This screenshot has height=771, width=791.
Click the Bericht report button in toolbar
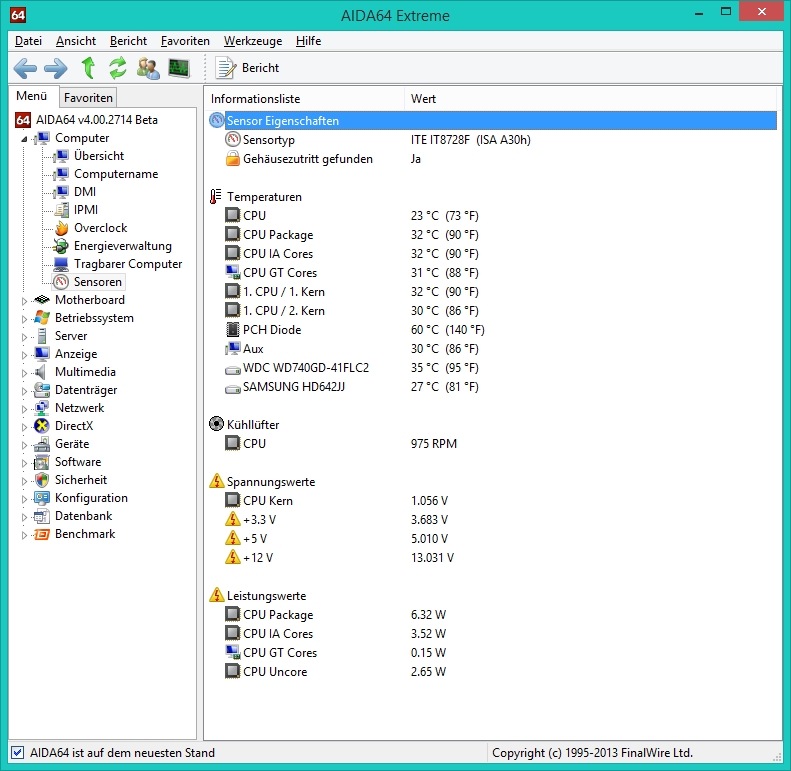247,68
